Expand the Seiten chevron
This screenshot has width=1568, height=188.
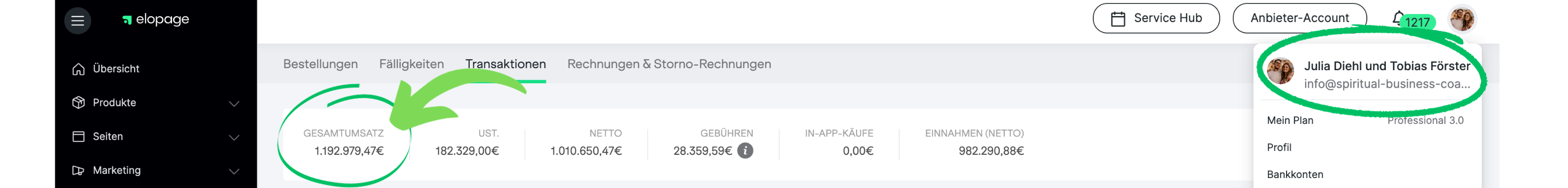coord(234,137)
